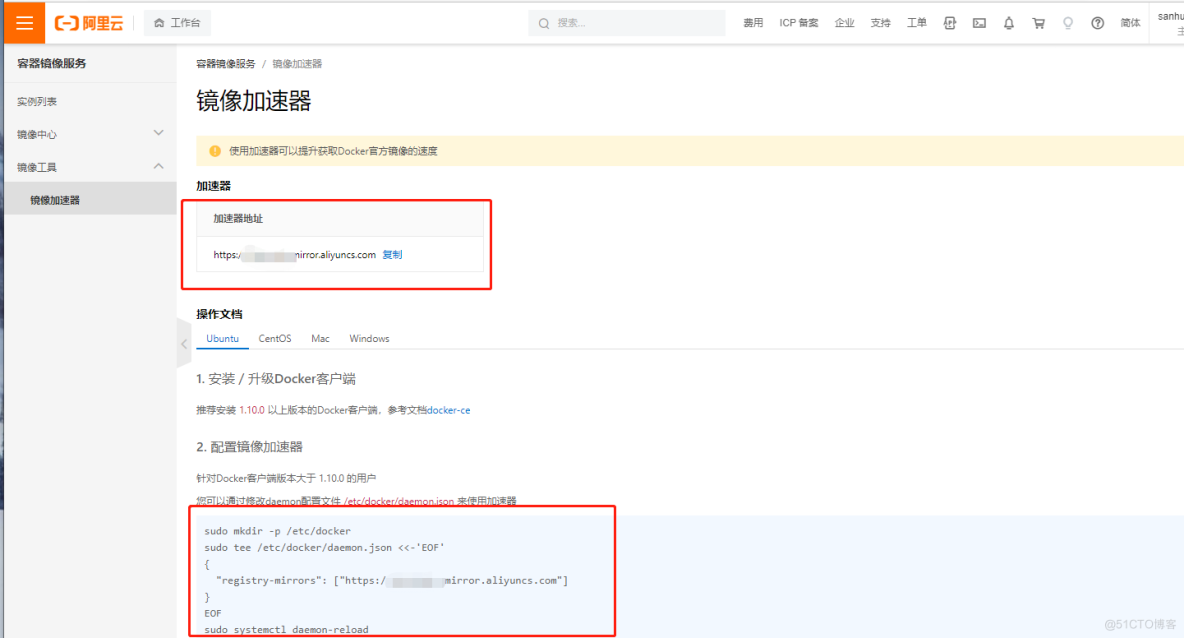Viewport: 1184px width, 638px height.
Task: Click the Aliyun logo
Action: (89, 23)
